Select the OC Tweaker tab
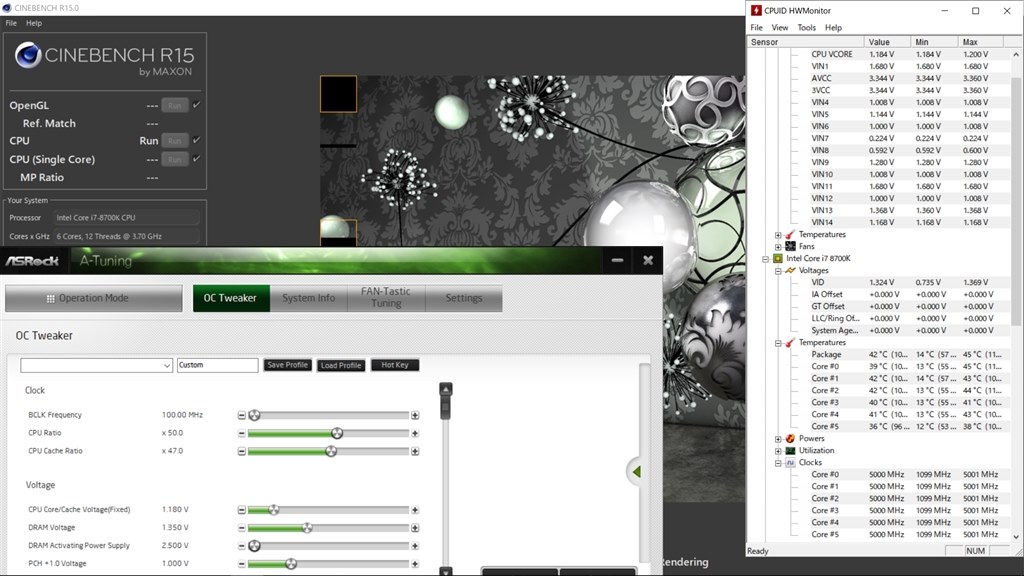 point(231,298)
